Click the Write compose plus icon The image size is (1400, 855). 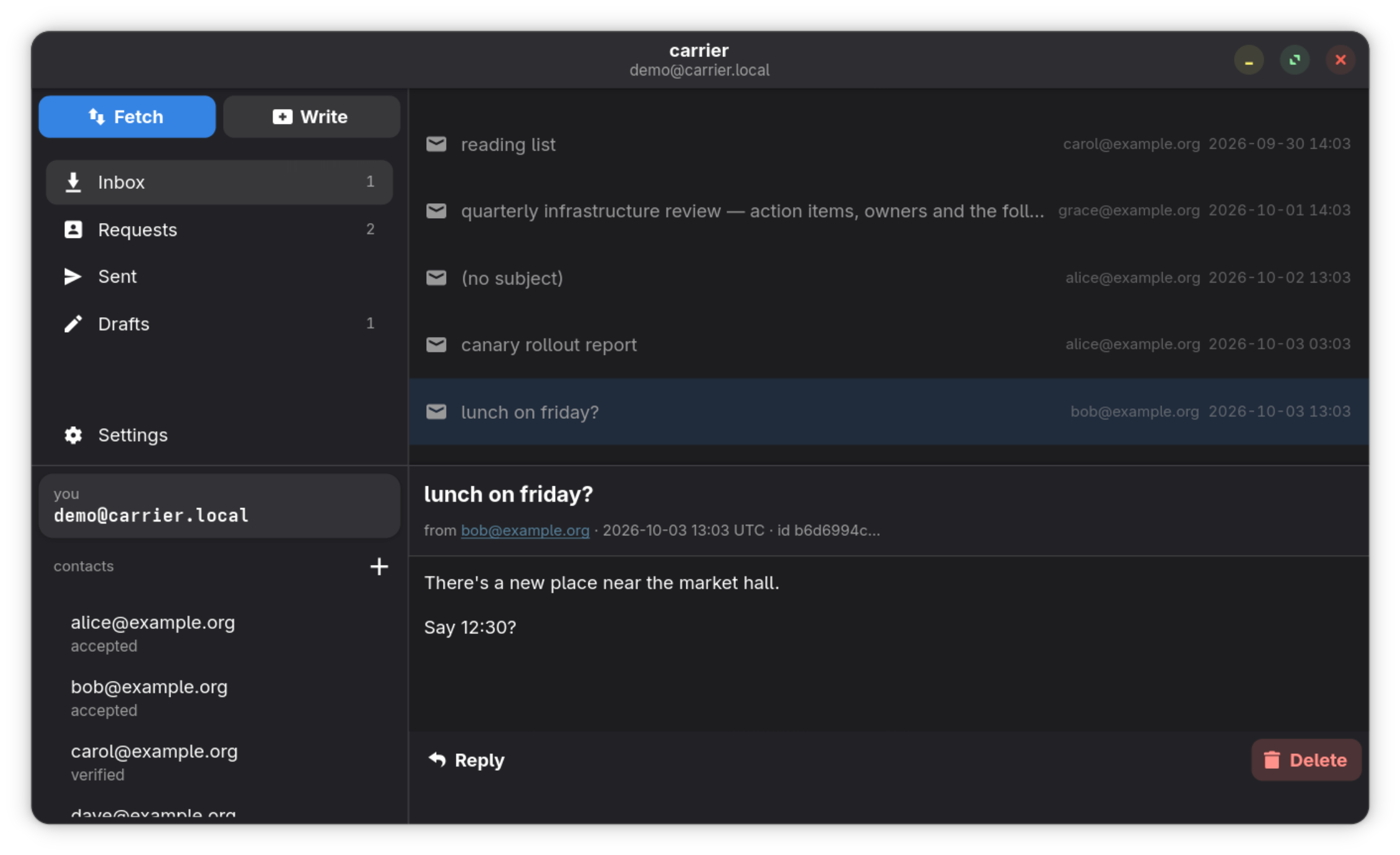(282, 116)
